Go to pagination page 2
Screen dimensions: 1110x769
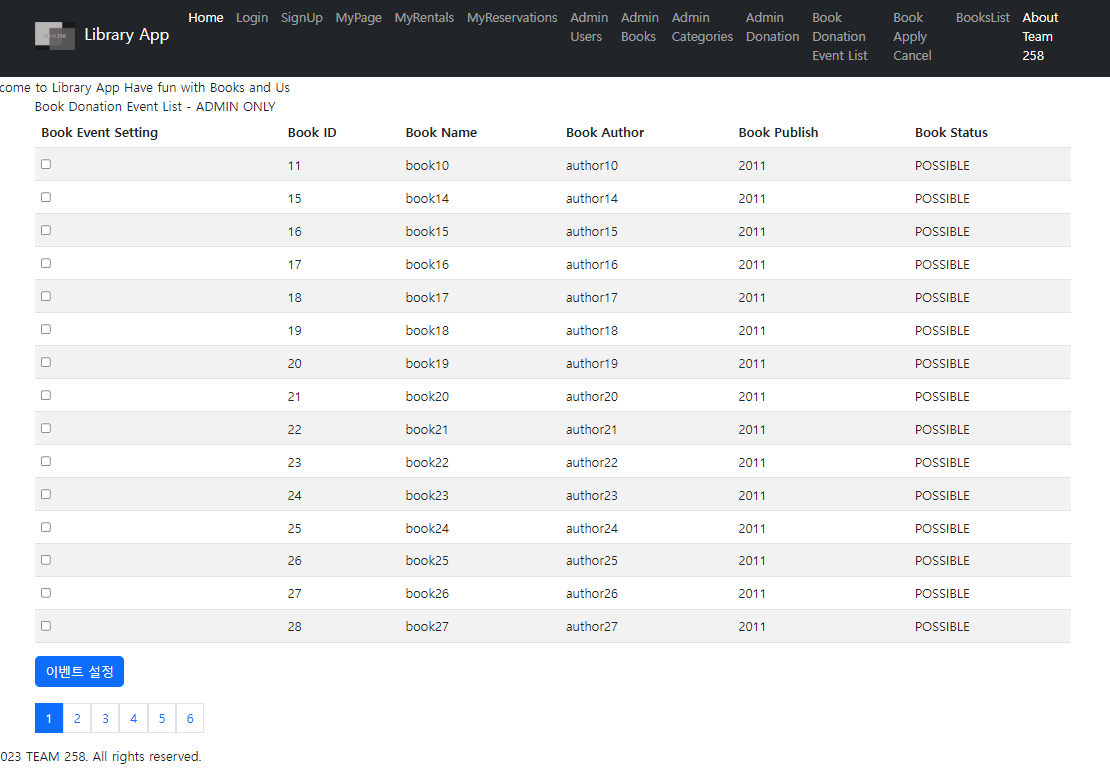(x=77, y=718)
